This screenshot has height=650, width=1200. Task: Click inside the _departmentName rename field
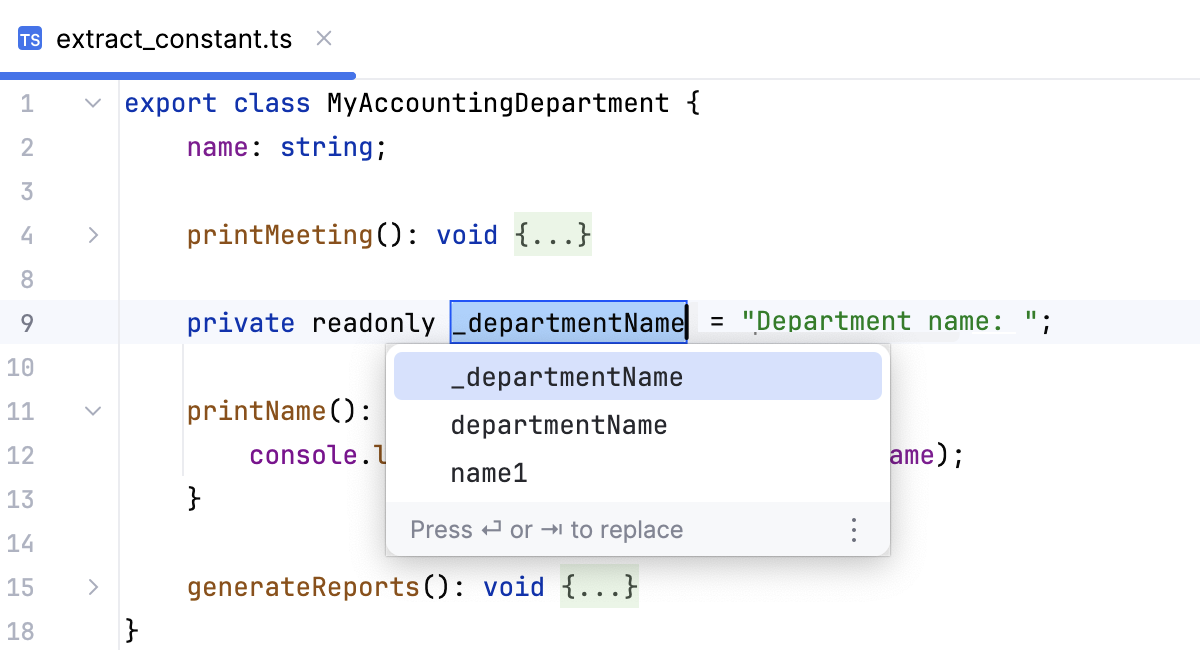568,322
